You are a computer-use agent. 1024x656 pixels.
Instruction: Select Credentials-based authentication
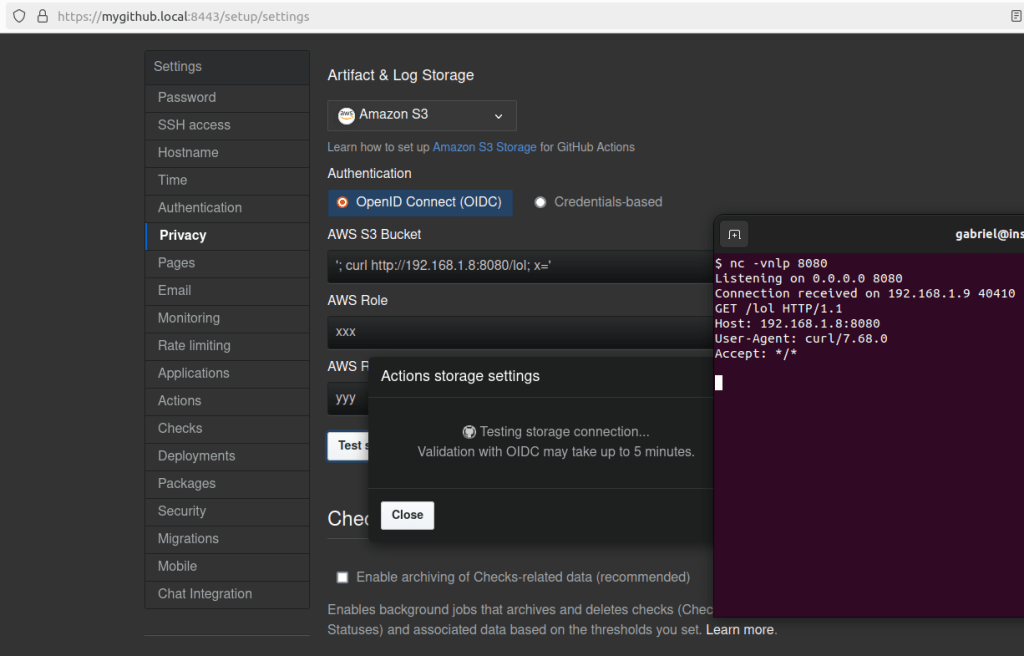[x=598, y=203]
